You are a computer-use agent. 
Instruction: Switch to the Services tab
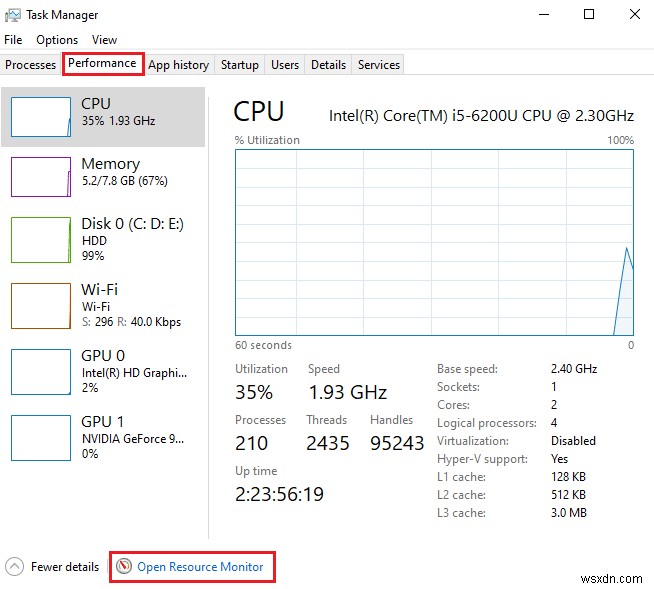[x=379, y=65]
